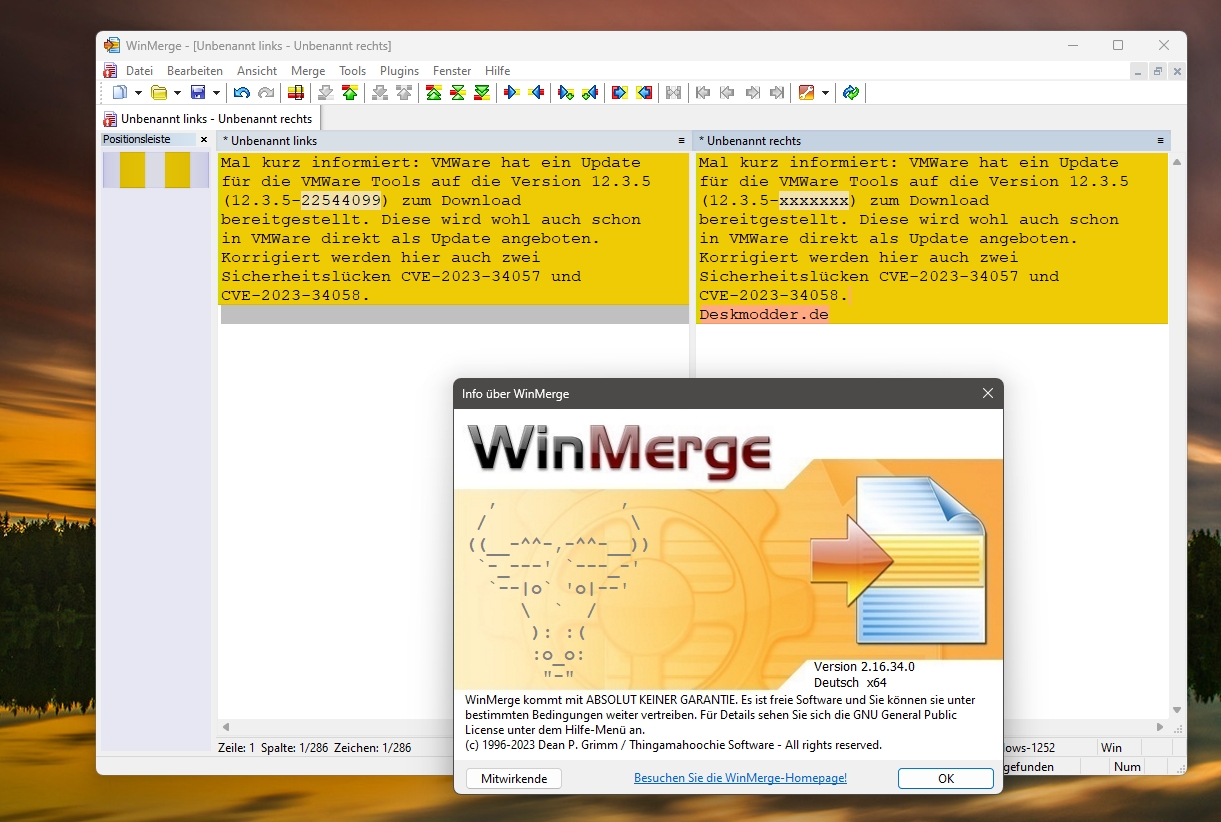Open the Ansicht menu
The width and height of the screenshot is (1221, 822).
(257, 71)
